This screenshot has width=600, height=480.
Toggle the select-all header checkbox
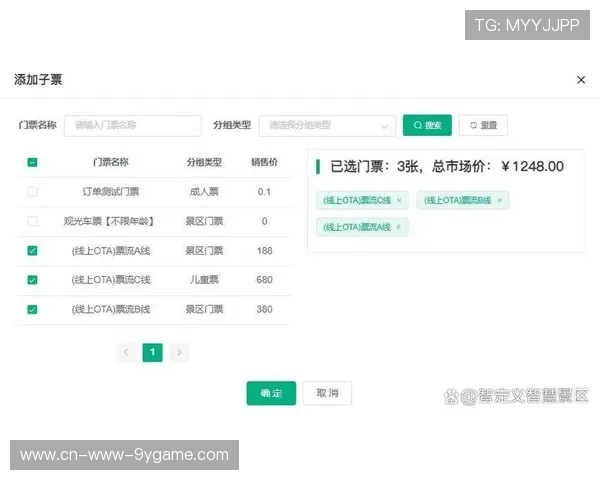tap(33, 162)
